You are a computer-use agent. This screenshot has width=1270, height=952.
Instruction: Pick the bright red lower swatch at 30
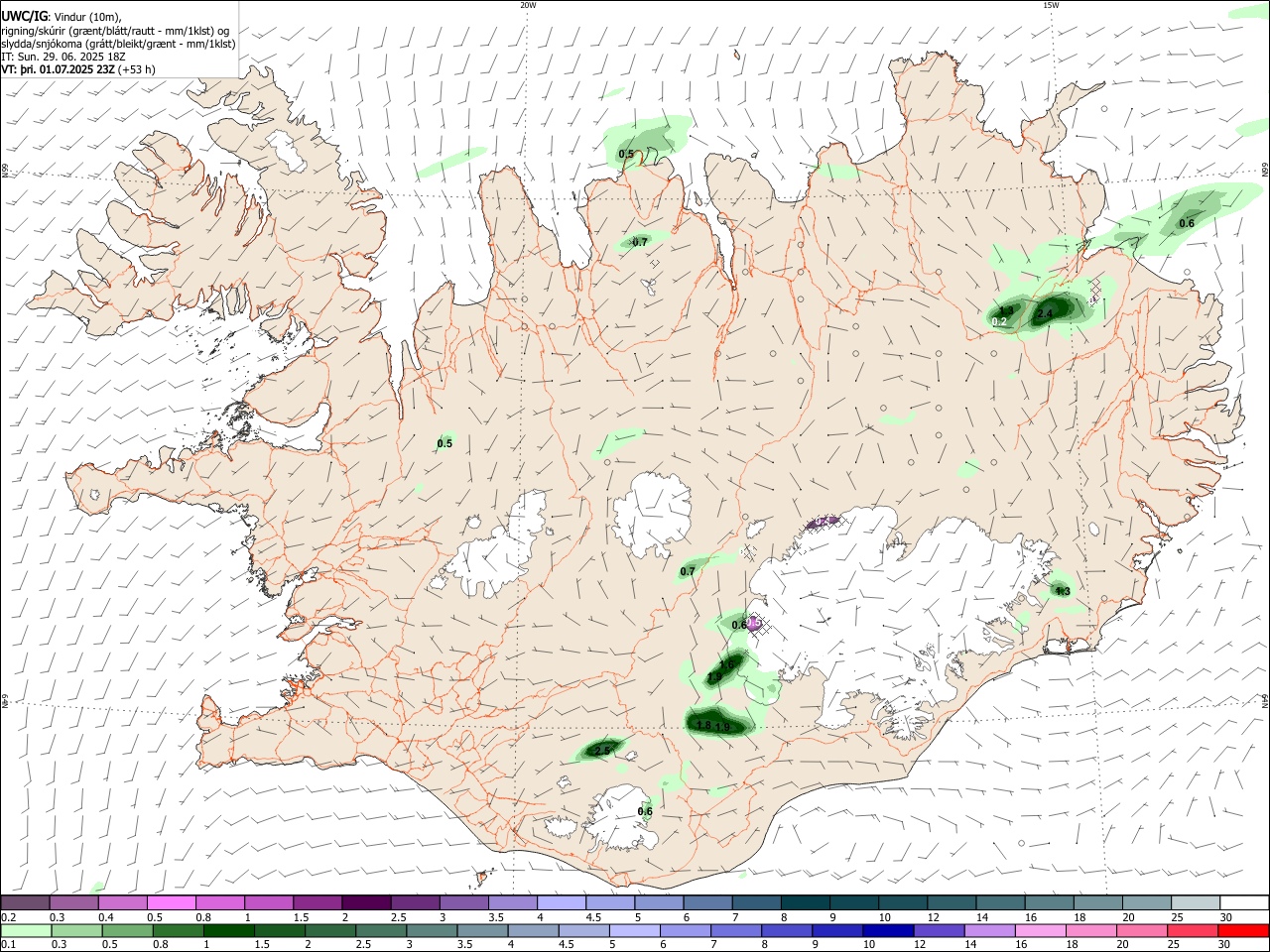coord(1242,931)
